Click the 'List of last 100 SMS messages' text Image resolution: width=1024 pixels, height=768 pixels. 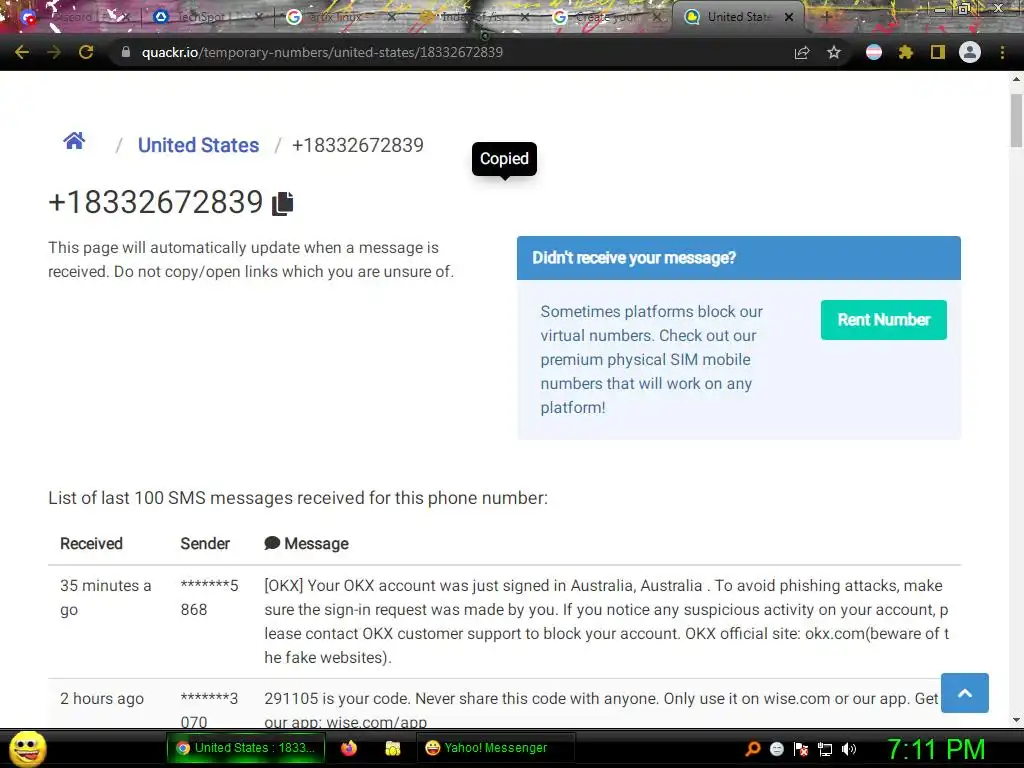(x=298, y=498)
